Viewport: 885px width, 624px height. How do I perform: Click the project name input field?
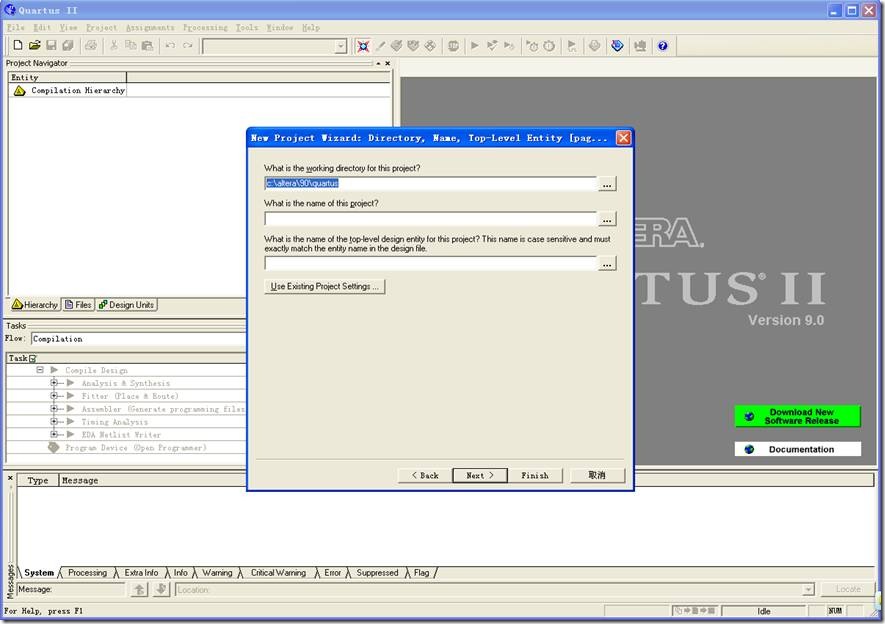point(430,219)
